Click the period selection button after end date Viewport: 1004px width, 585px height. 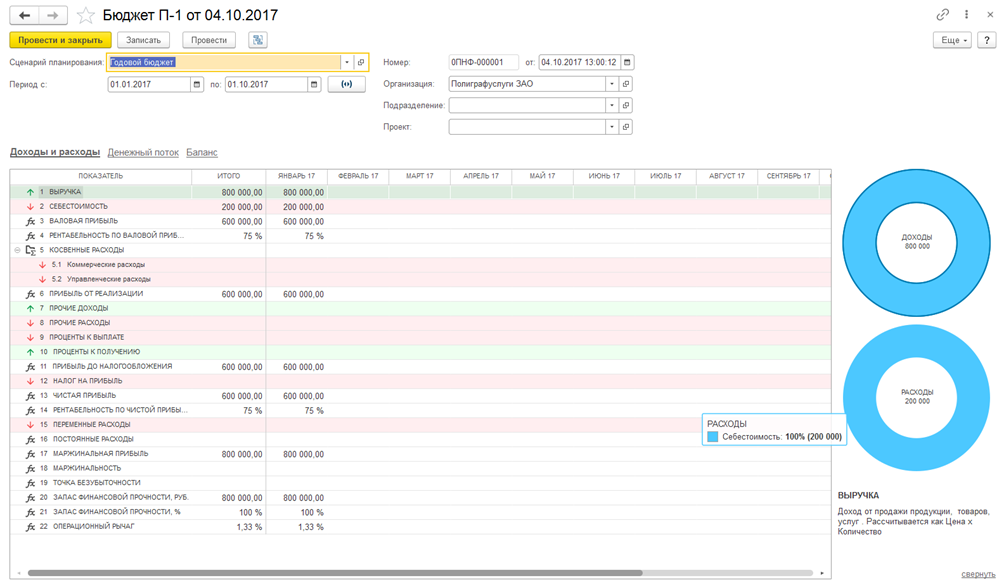346,85
